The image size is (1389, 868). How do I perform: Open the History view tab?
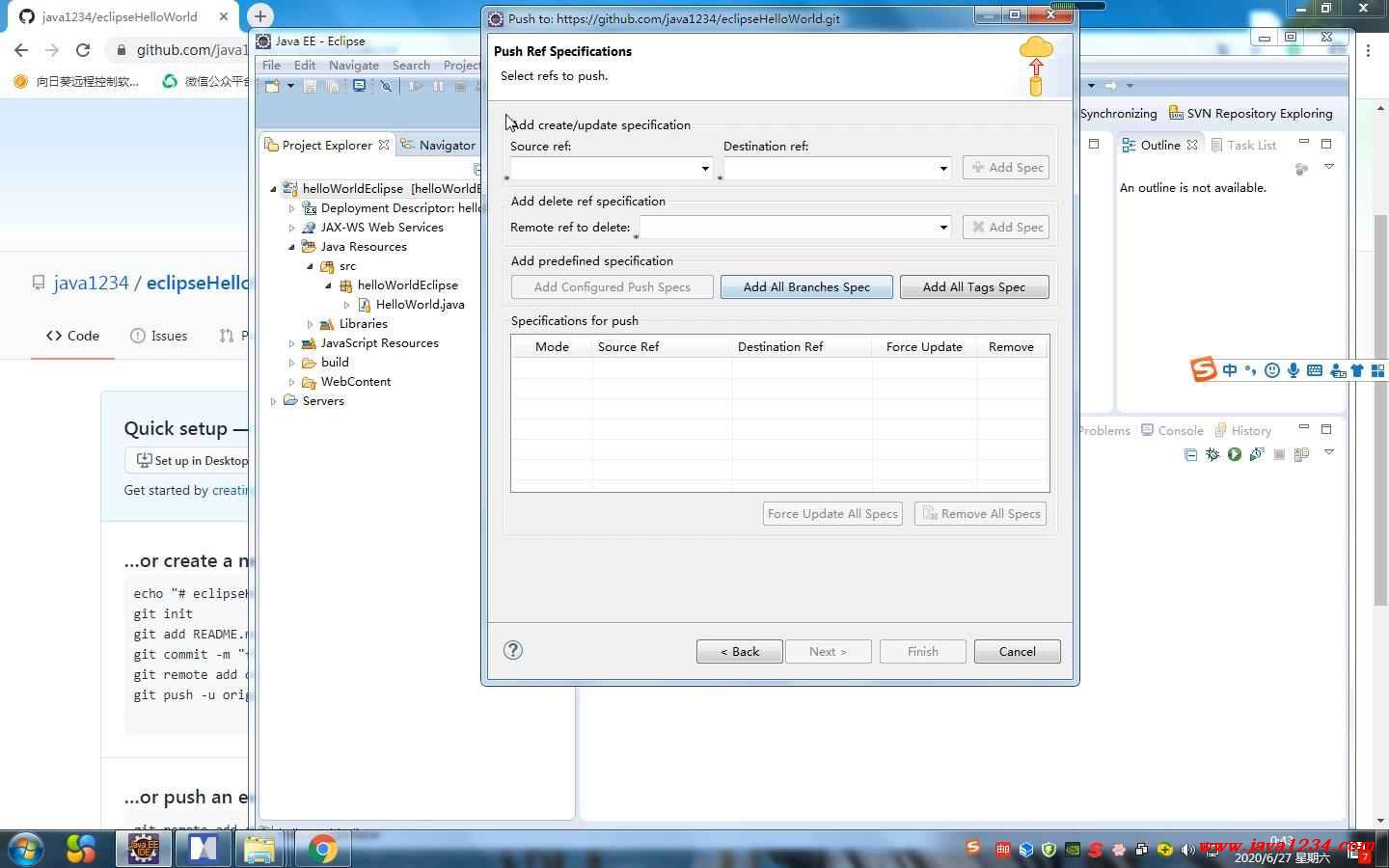click(x=1242, y=431)
